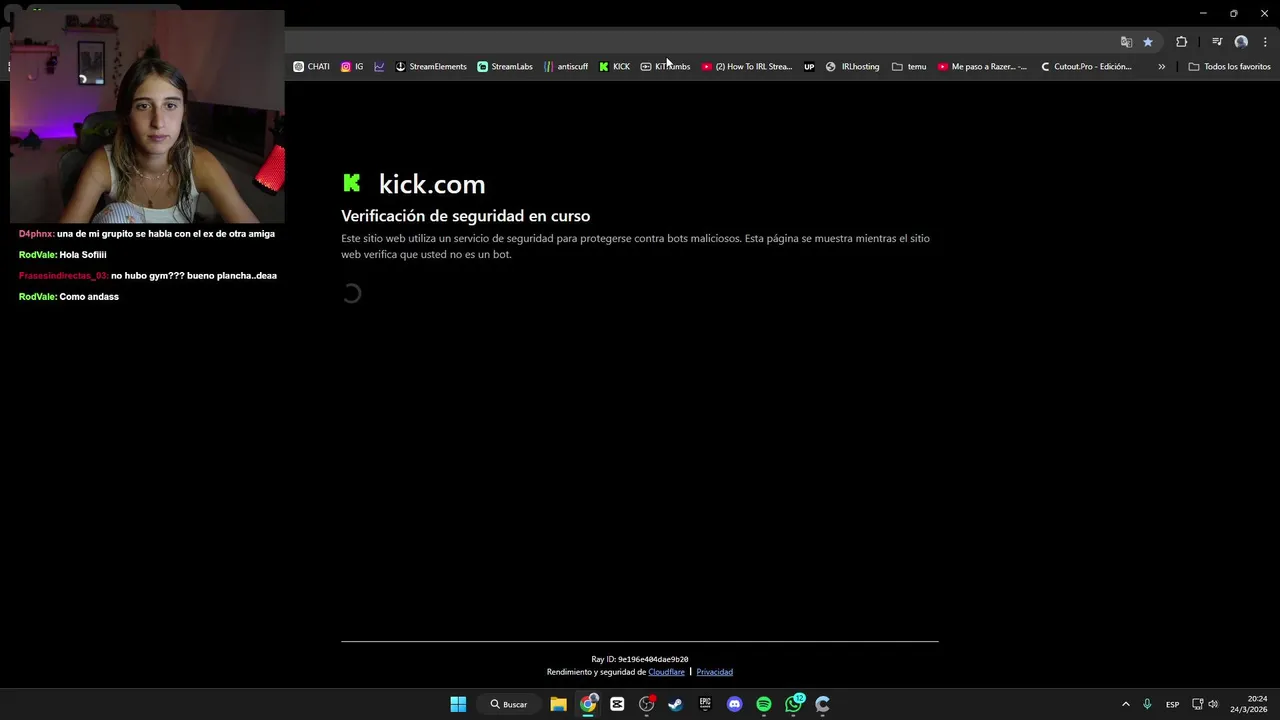
Task: Click the Ray ID text
Action: 639,659
